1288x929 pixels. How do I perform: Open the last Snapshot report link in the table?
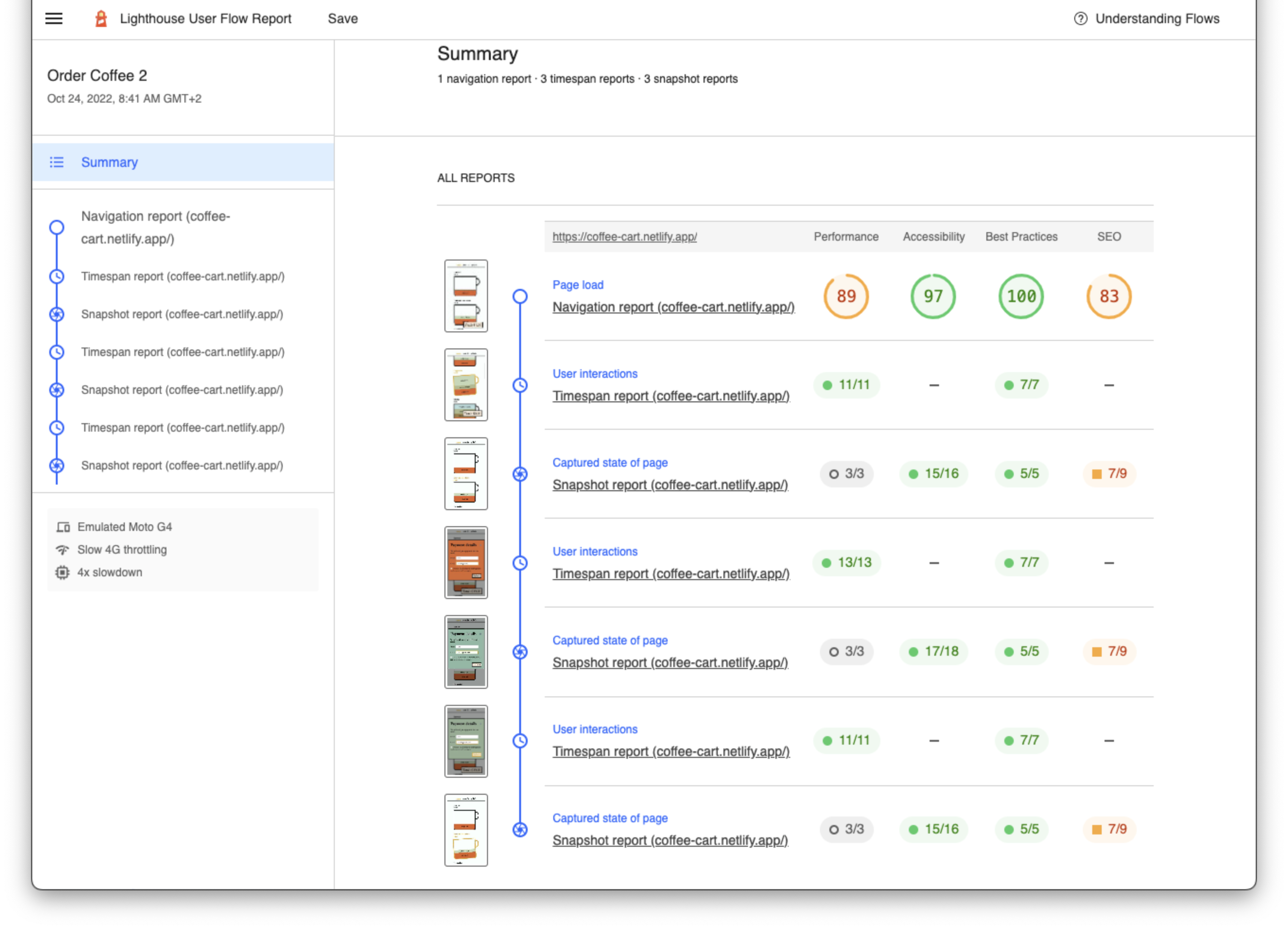(670, 841)
